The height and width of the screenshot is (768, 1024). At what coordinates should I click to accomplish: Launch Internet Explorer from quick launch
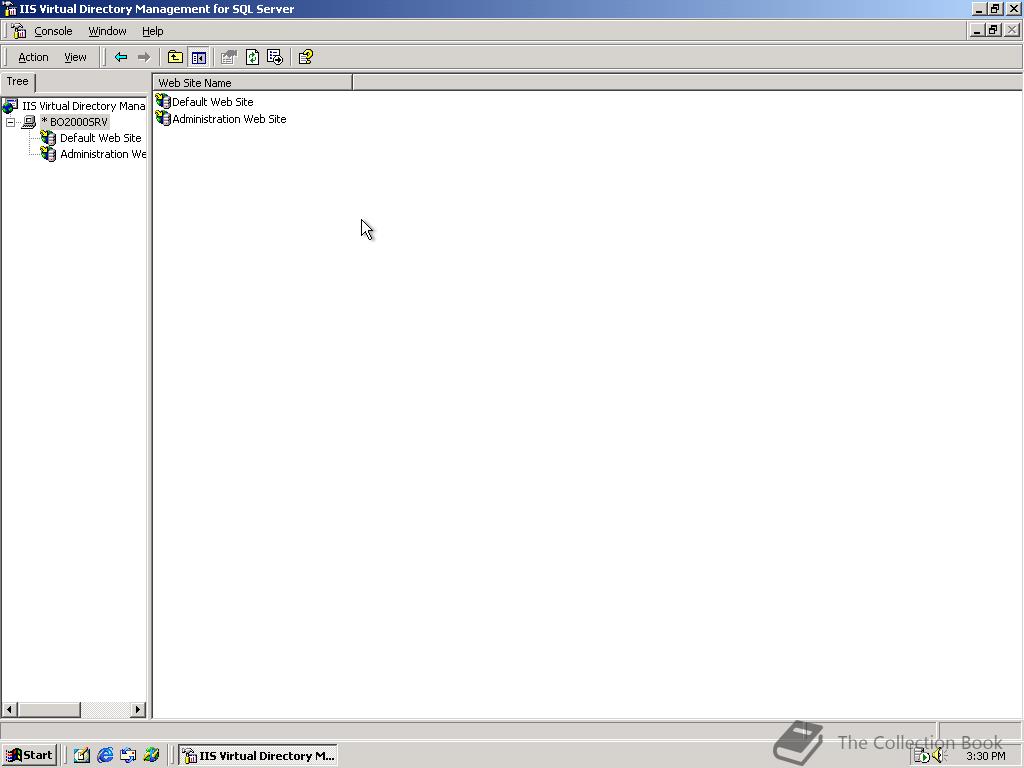pos(105,756)
